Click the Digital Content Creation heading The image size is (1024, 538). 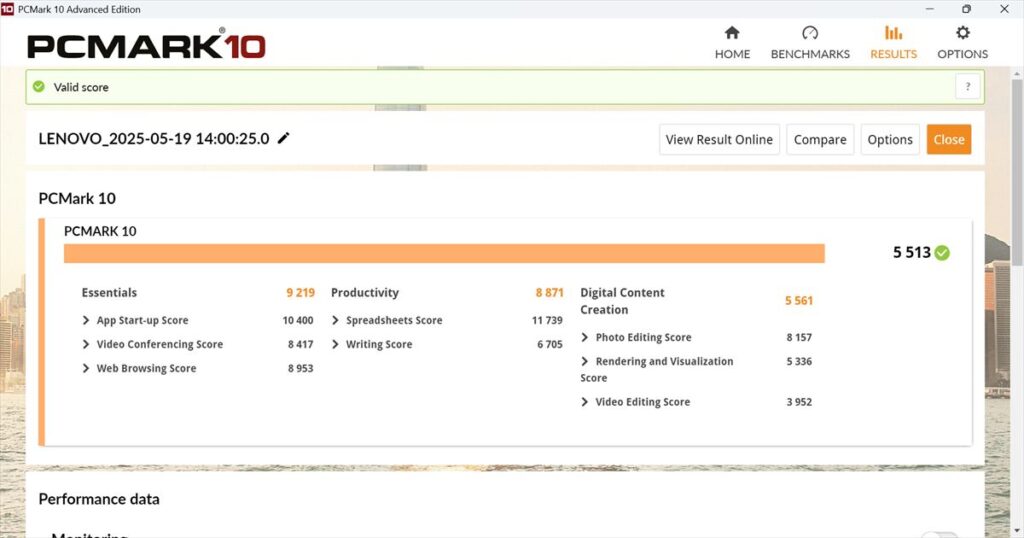[x=622, y=301]
